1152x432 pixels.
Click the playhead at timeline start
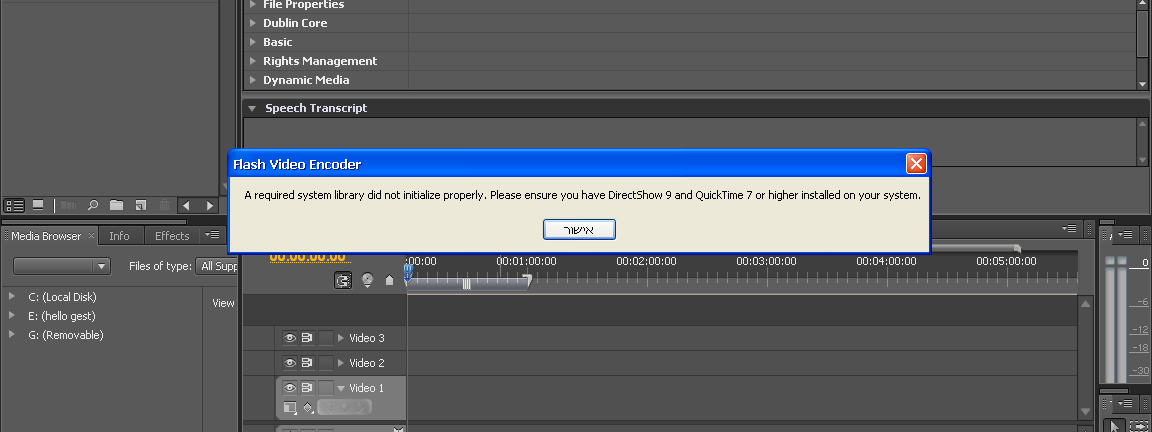(x=408, y=270)
